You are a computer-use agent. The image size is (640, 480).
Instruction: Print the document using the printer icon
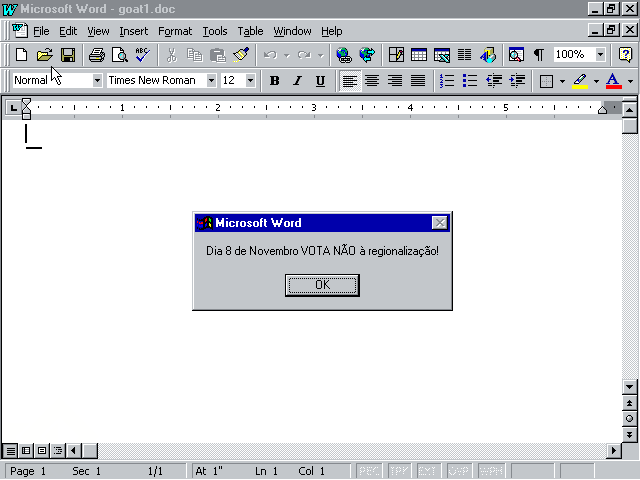coord(97,55)
